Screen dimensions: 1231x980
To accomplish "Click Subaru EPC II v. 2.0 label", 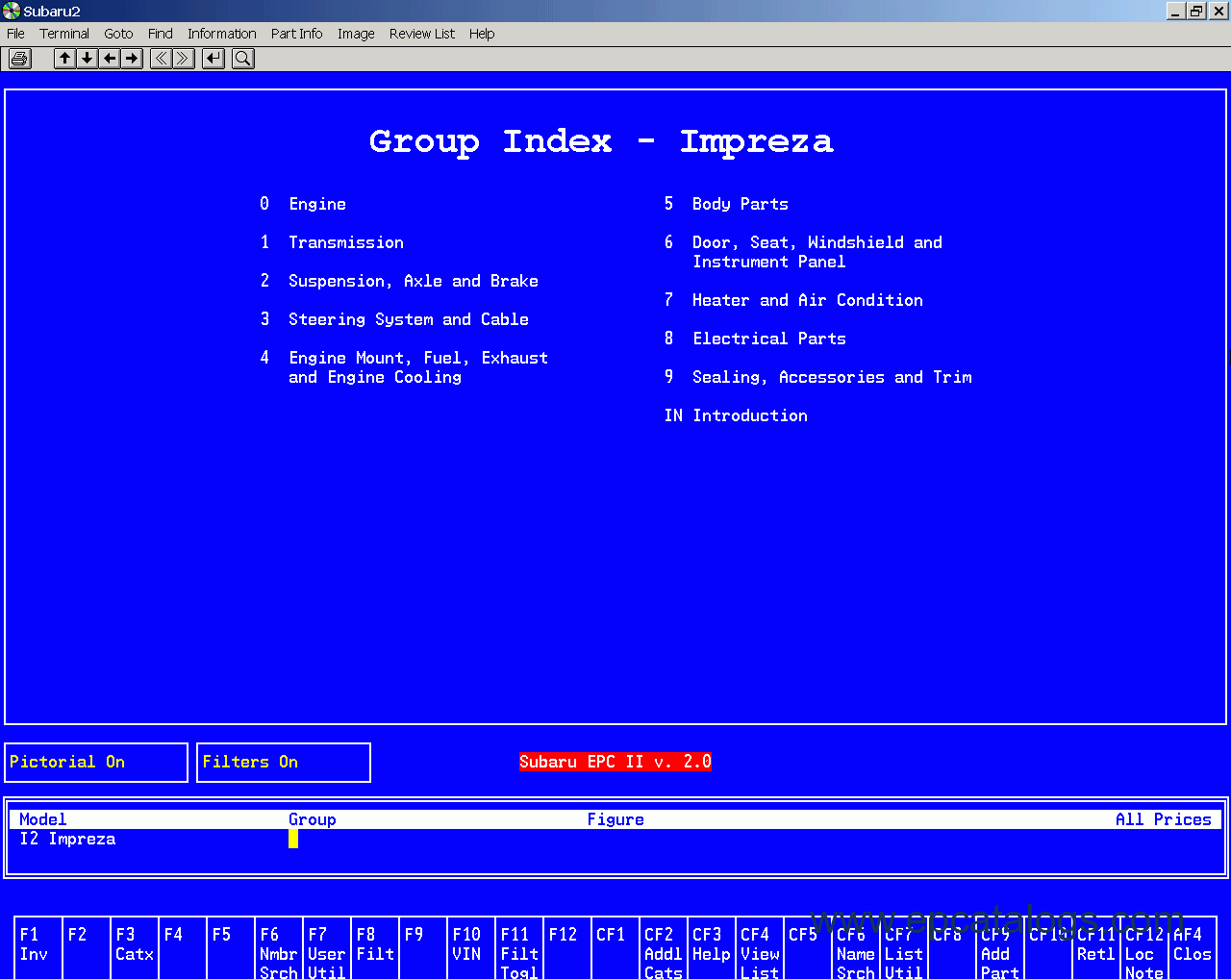I will coord(615,762).
